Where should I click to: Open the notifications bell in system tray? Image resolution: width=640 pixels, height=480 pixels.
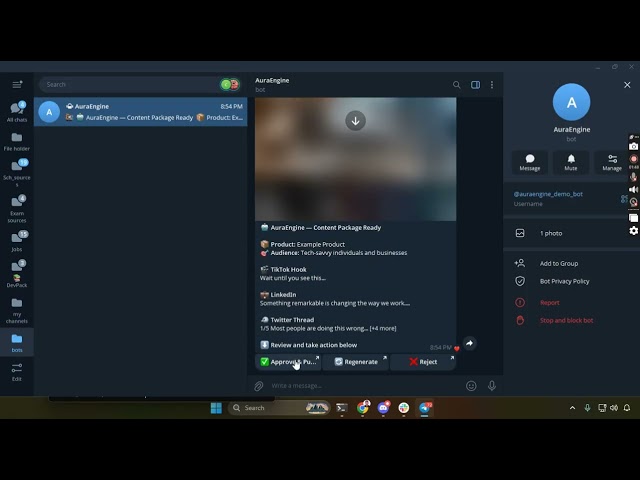pyautogui.click(x=627, y=408)
